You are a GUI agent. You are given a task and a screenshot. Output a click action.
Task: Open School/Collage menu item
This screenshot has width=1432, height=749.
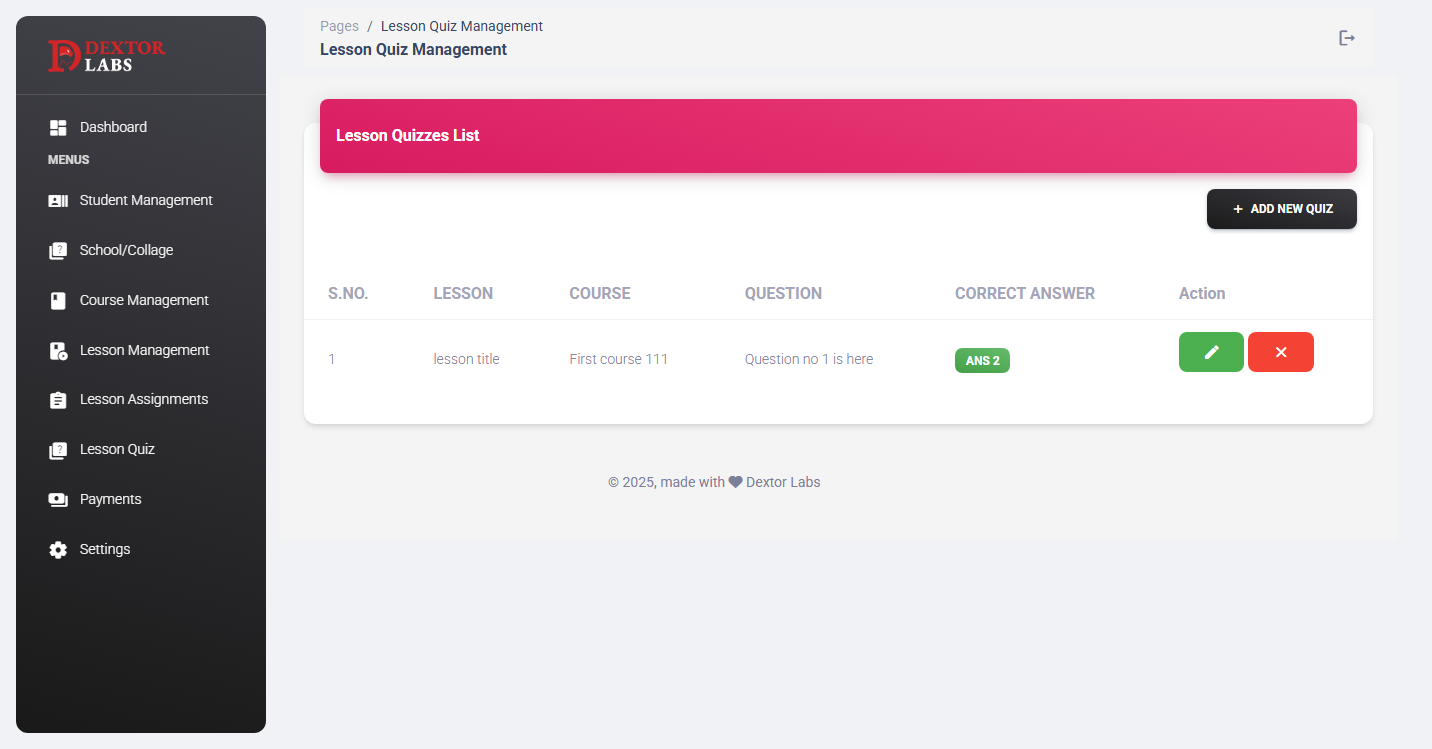[126, 250]
